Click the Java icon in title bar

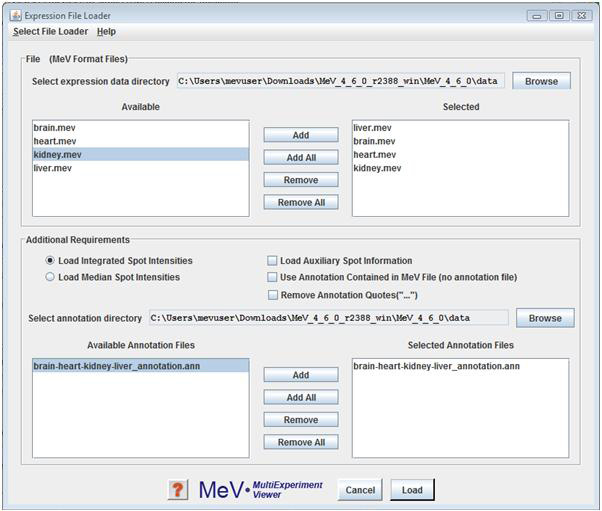pos(15,15)
